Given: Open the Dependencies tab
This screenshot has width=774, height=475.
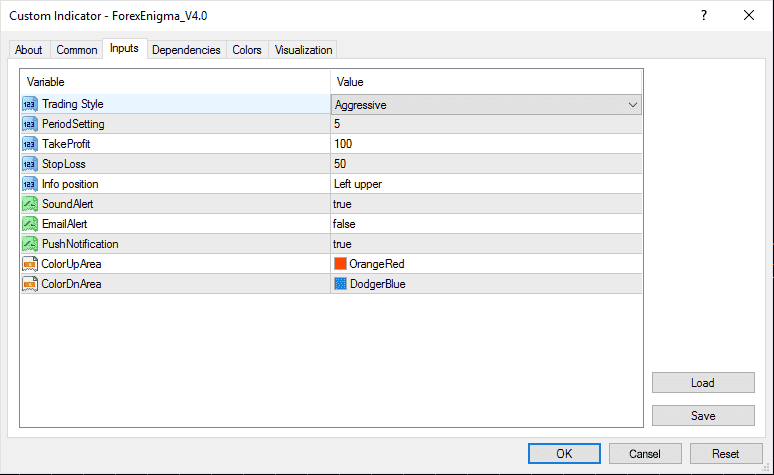Looking at the screenshot, I should tap(186, 50).
